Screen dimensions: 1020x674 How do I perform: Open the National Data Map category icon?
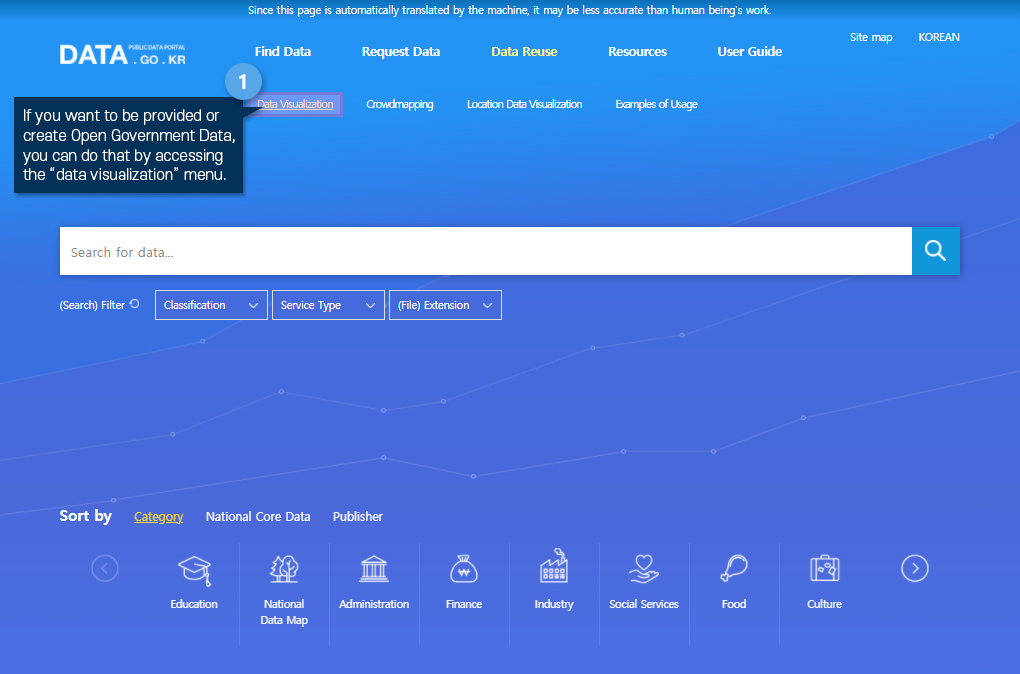pos(284,570)
